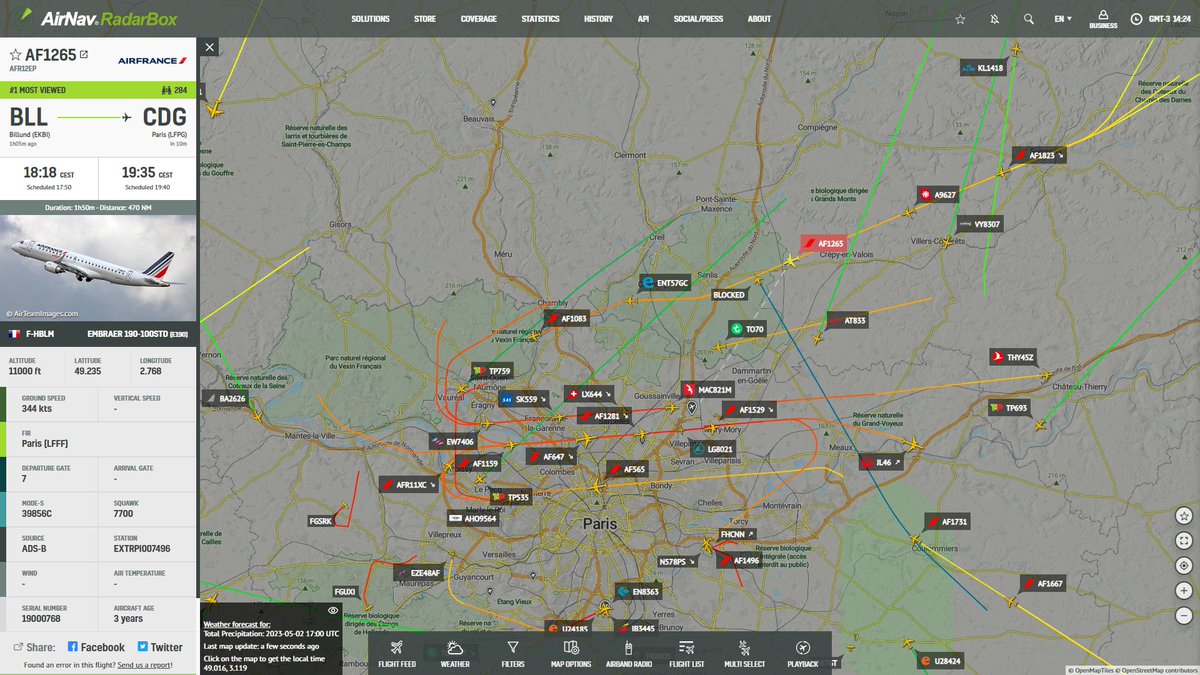Open the Filters tool

512,653
